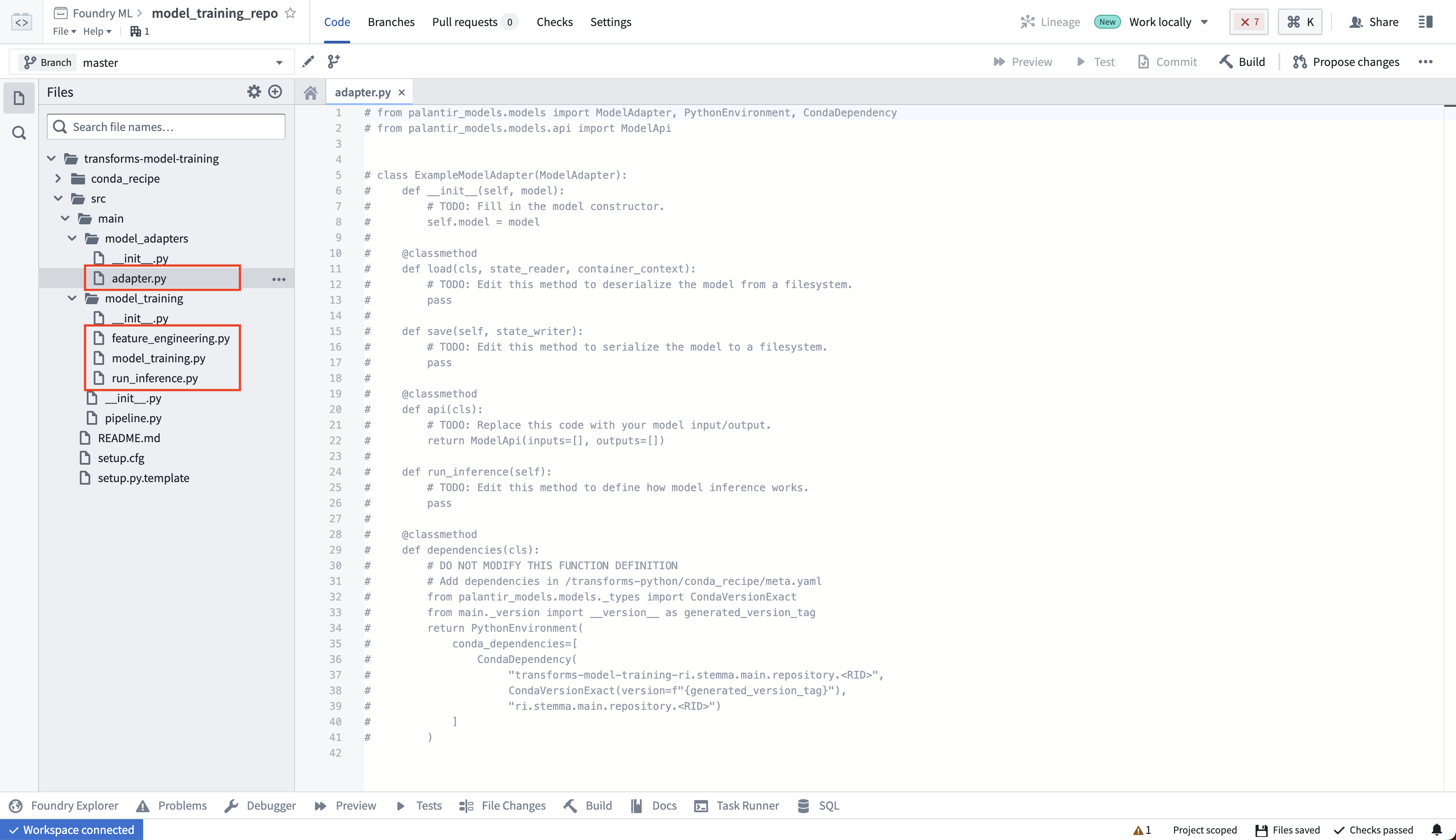This screenshot has height=840, width=1456.
Task: Open pipeline.py in file tree
Action: coord(133,418)
